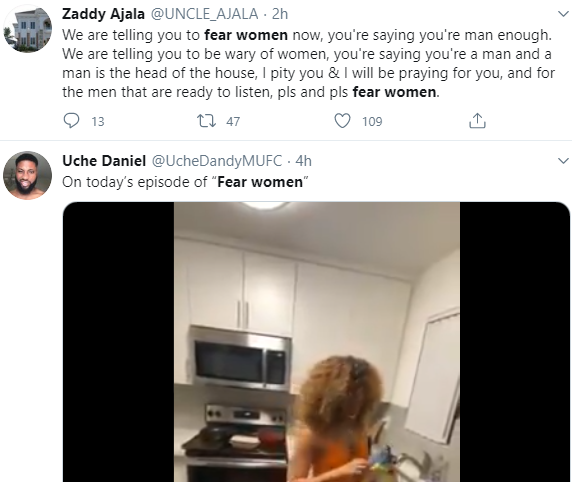Viewport: 572px width, 482px height.
Task: Open Zaddy Ajala's tweet text body
Action: click(309, 63)
